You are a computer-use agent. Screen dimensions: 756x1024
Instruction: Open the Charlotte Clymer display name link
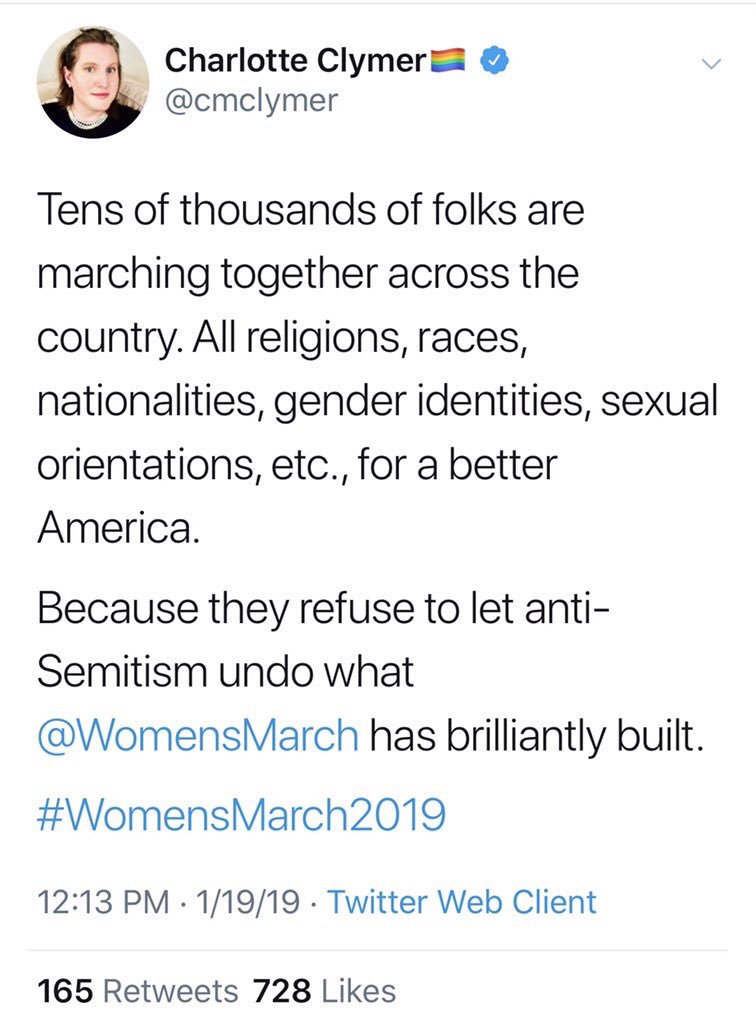coord(295,61)
